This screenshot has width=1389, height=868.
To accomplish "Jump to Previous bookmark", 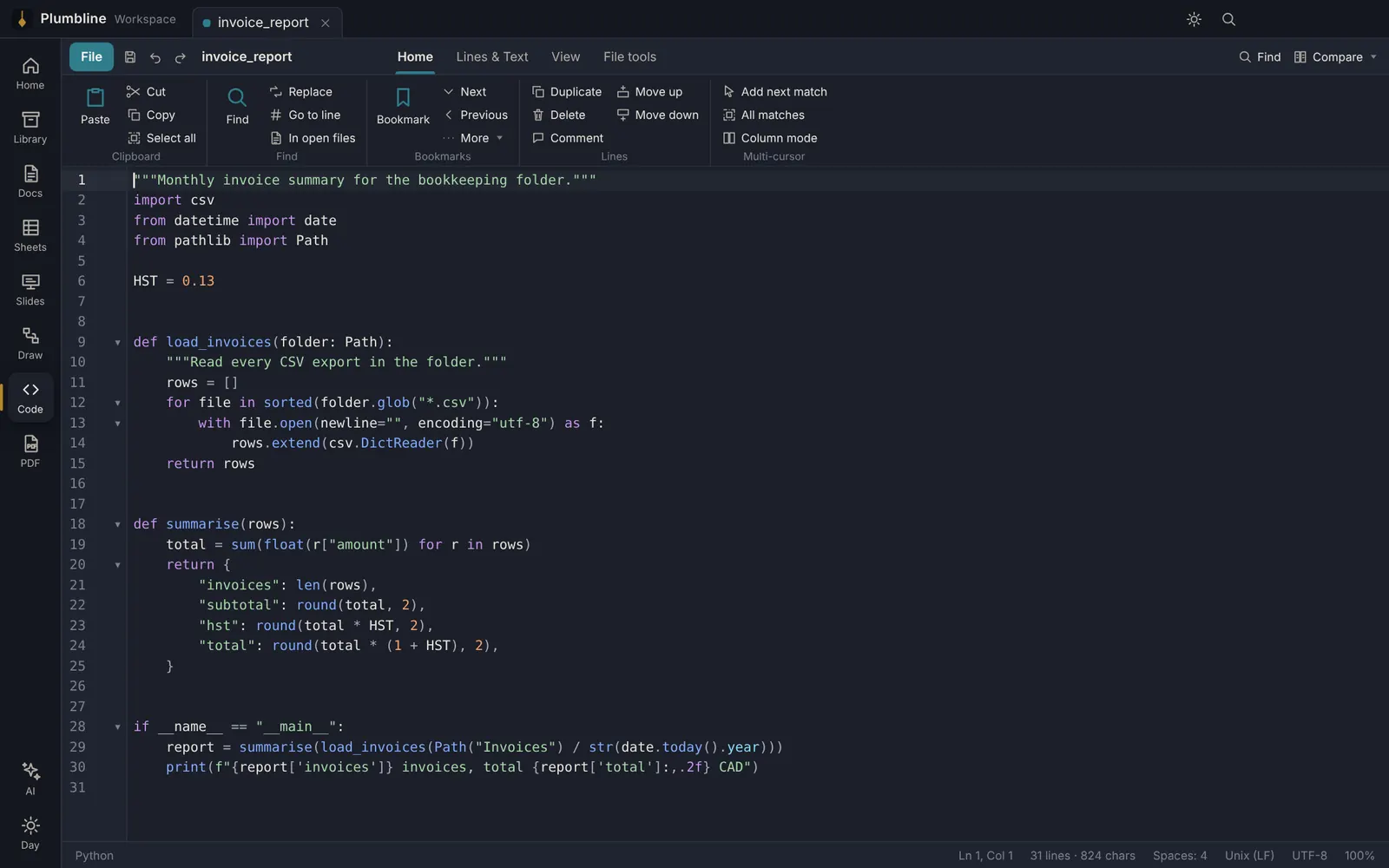I will [x=476, y=115].
